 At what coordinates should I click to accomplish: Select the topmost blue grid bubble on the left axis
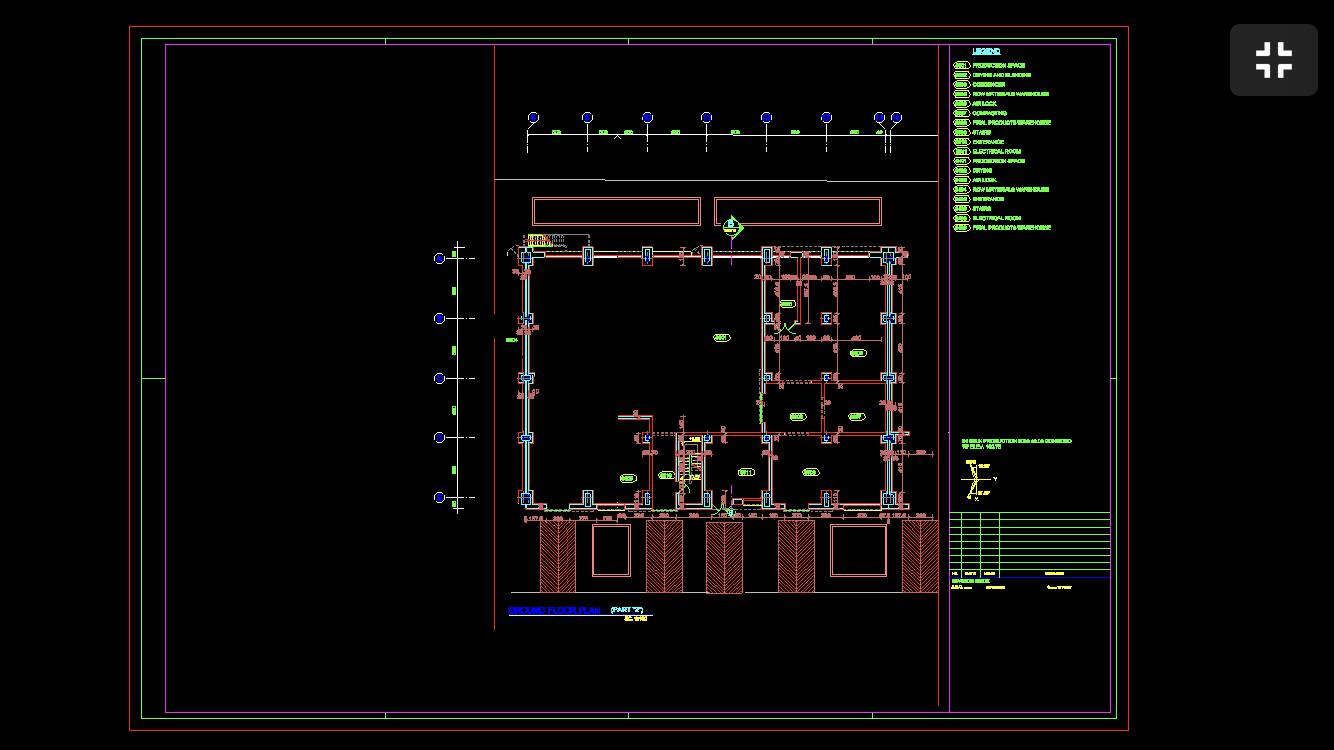[439, 259]
